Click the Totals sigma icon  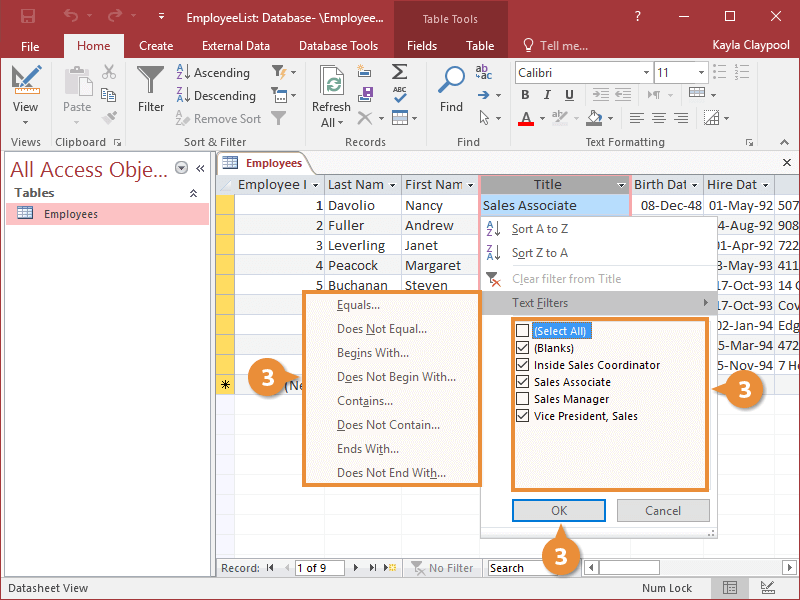coord(399,72)
